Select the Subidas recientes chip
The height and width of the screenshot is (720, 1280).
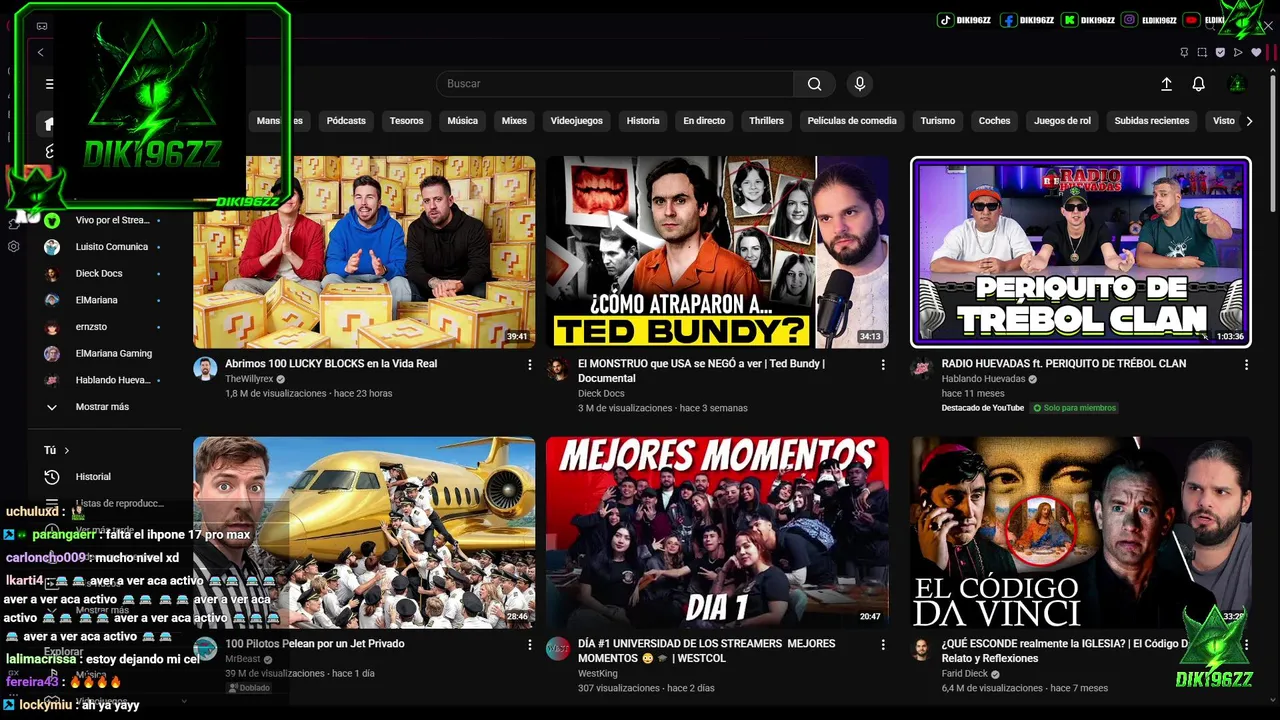point(1152,121)
